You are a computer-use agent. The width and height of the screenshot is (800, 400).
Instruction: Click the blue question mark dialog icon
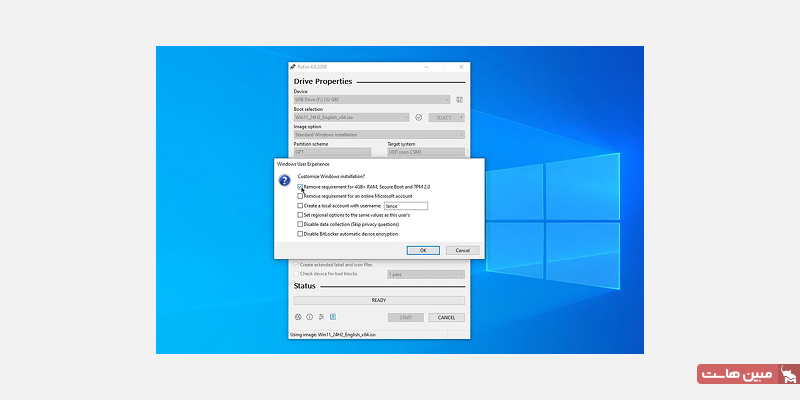285,180
